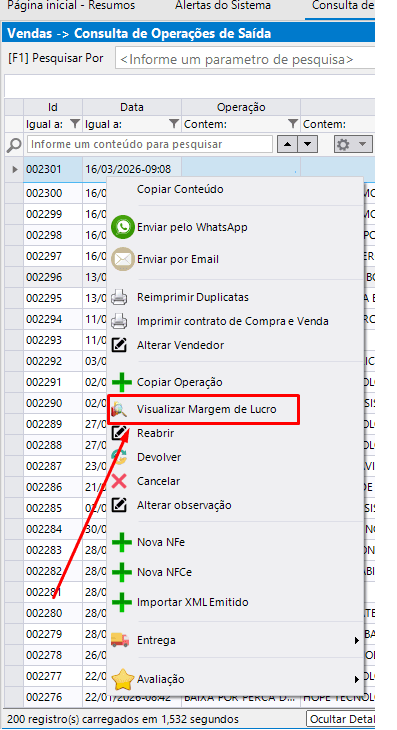This screenshot has height=730, width=397.
Task: Click the filter funnel in Data column
Action: [x=174, y=124]
